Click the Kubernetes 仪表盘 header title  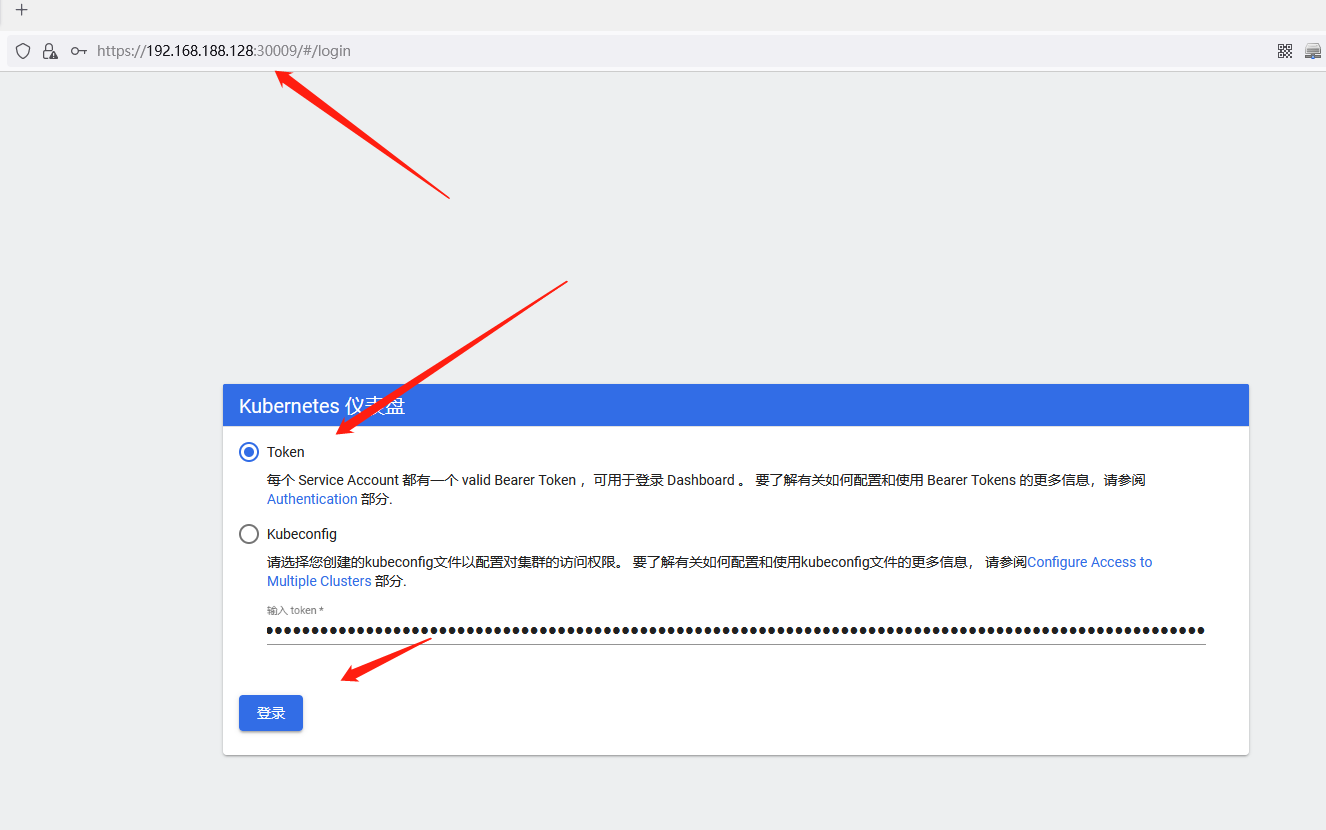tap(322, 406)
